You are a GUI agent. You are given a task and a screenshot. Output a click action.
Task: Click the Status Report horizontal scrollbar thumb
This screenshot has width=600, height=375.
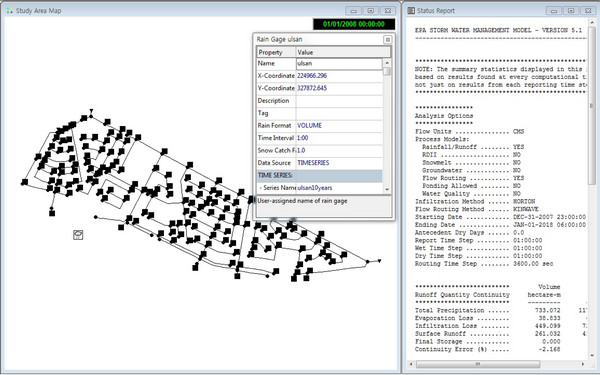point(478,364)
